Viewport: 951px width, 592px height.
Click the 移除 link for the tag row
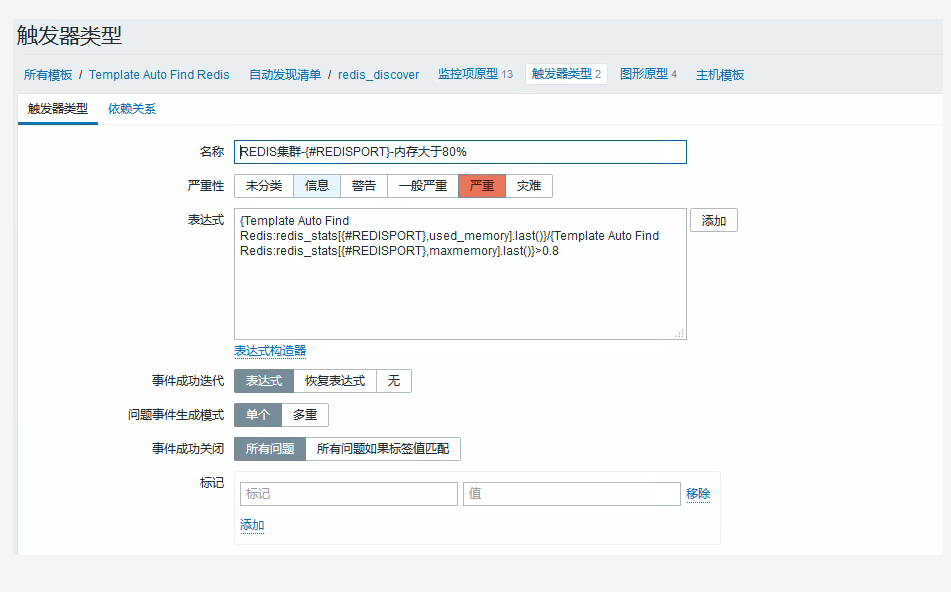[698, 494]
